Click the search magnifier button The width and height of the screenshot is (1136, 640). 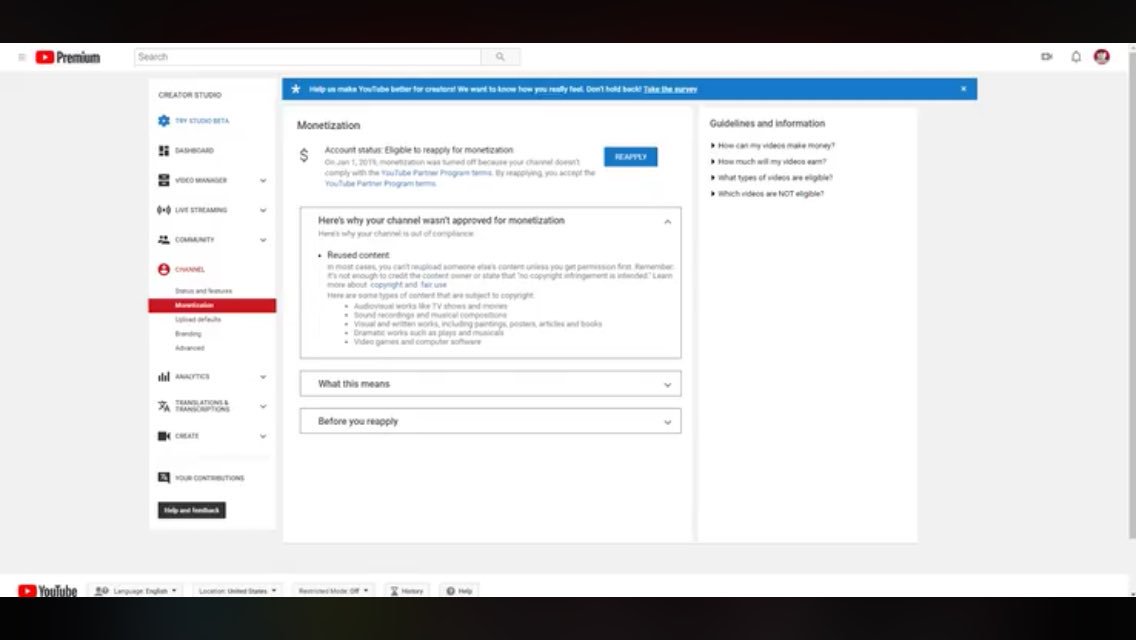coord(500,57)
